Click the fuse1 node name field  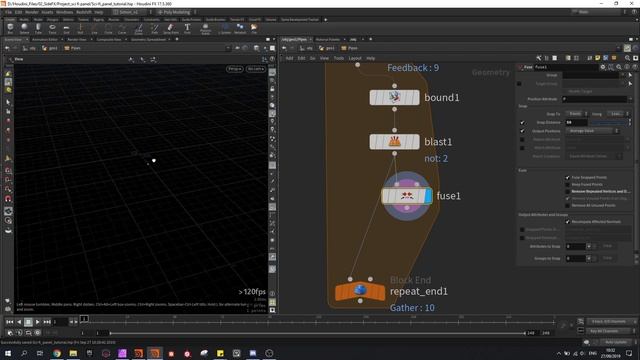click(x=566, y=67)
